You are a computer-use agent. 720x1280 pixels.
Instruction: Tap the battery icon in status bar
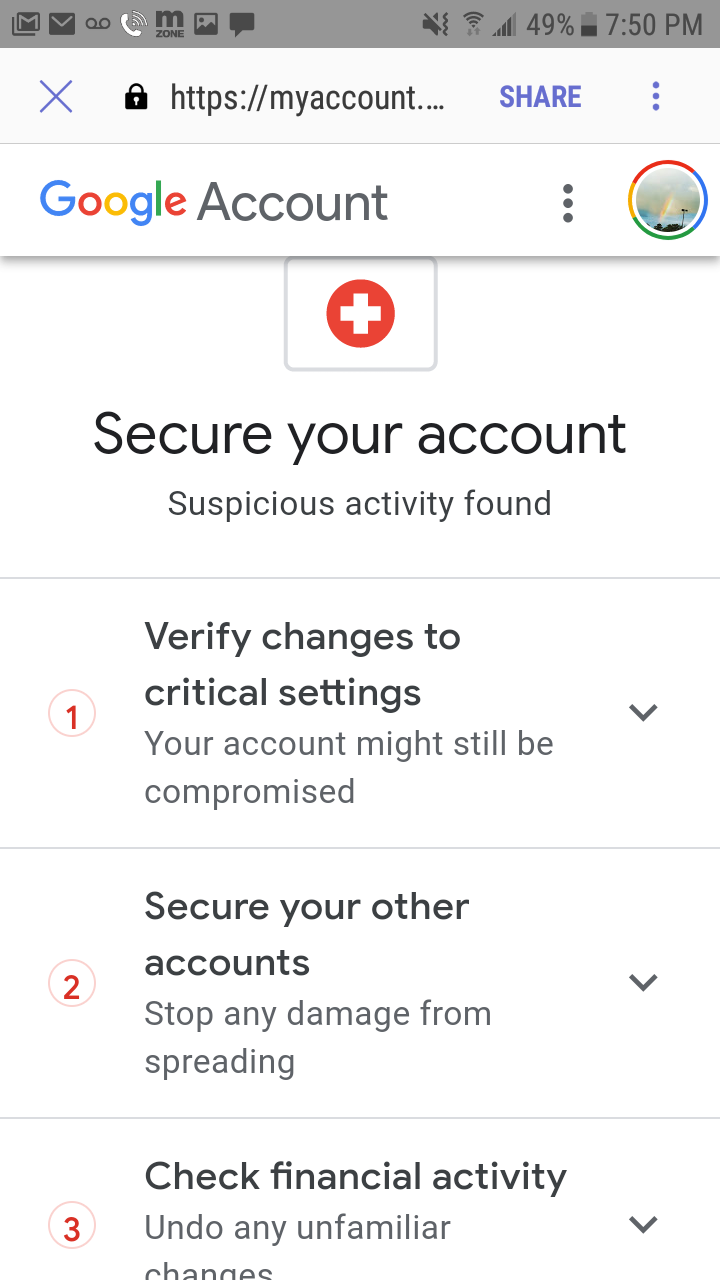(590, 23)
